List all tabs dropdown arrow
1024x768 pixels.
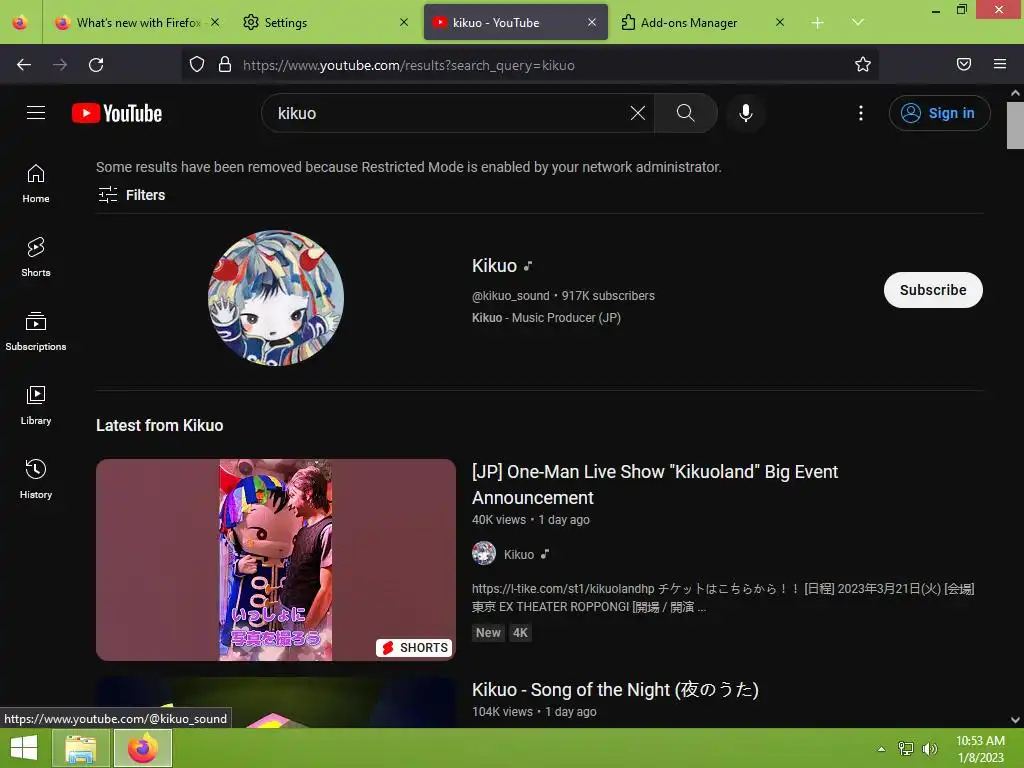click(857, 22)
